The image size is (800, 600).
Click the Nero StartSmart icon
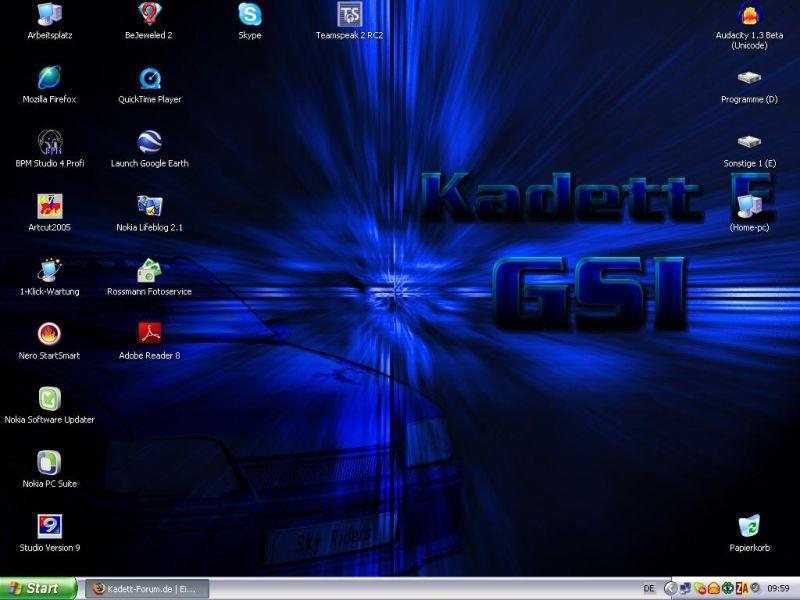(x=49, y=334)
